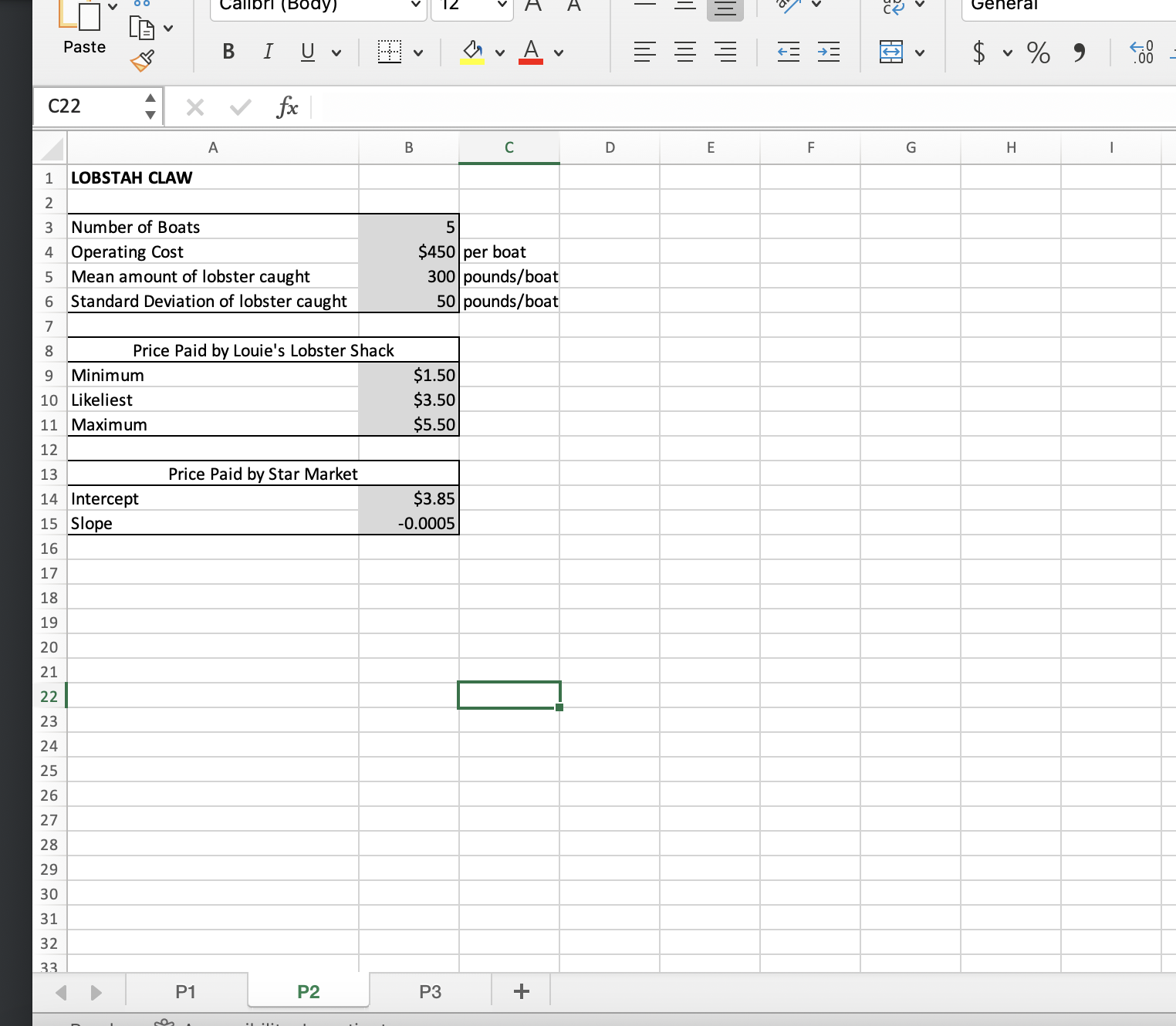Open the currency format dropdown arrow

click(x=1008, y=53)
